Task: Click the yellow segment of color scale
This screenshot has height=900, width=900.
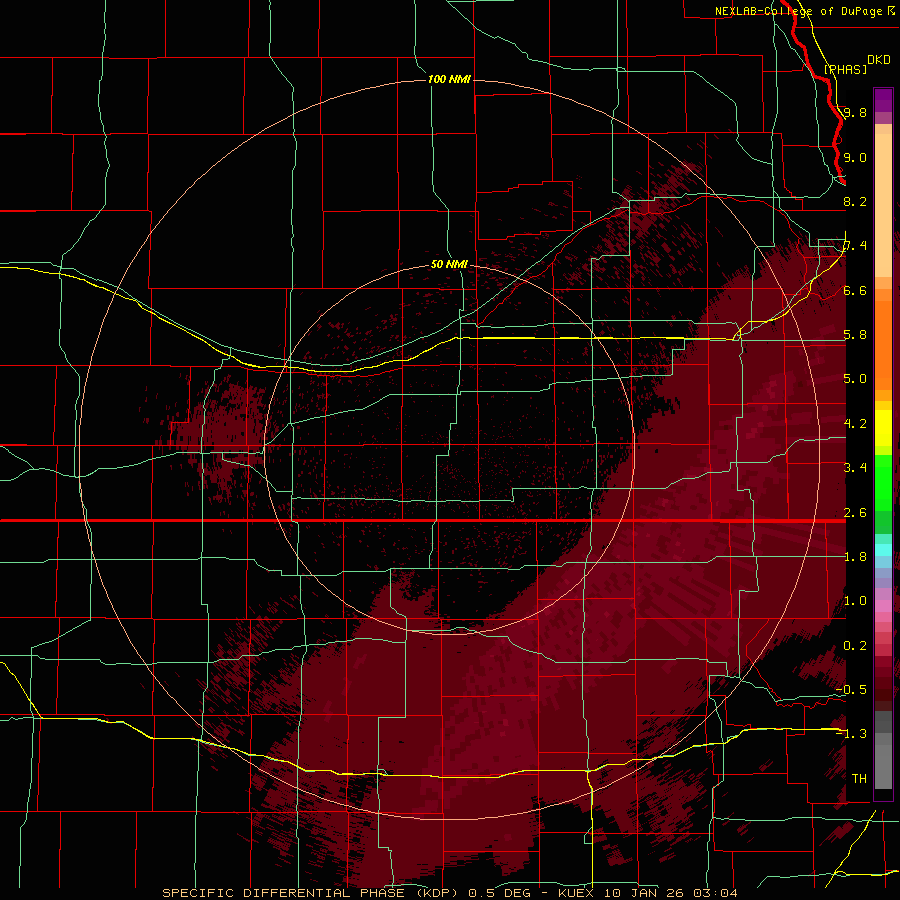Action: pos(883,428)
